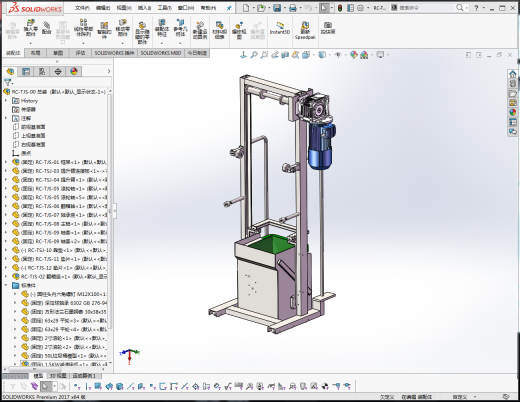Image resolution: width=520 pixels, height=402 pixels.
Task: Click the Instant3D toolbar button
Action: pyautogui.click(x=280, y=28)
